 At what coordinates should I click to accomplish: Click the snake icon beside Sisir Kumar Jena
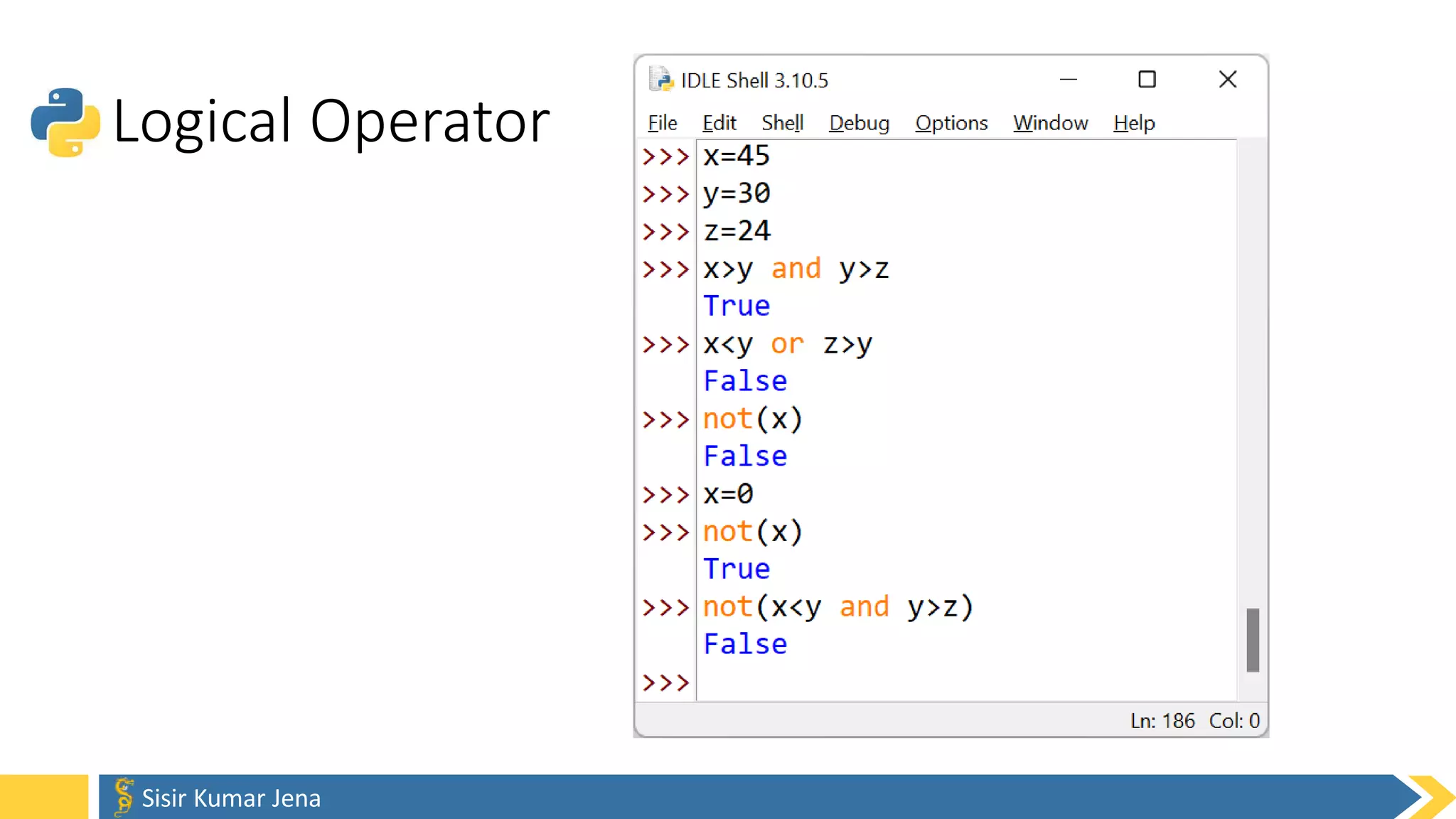click(124, 797)
